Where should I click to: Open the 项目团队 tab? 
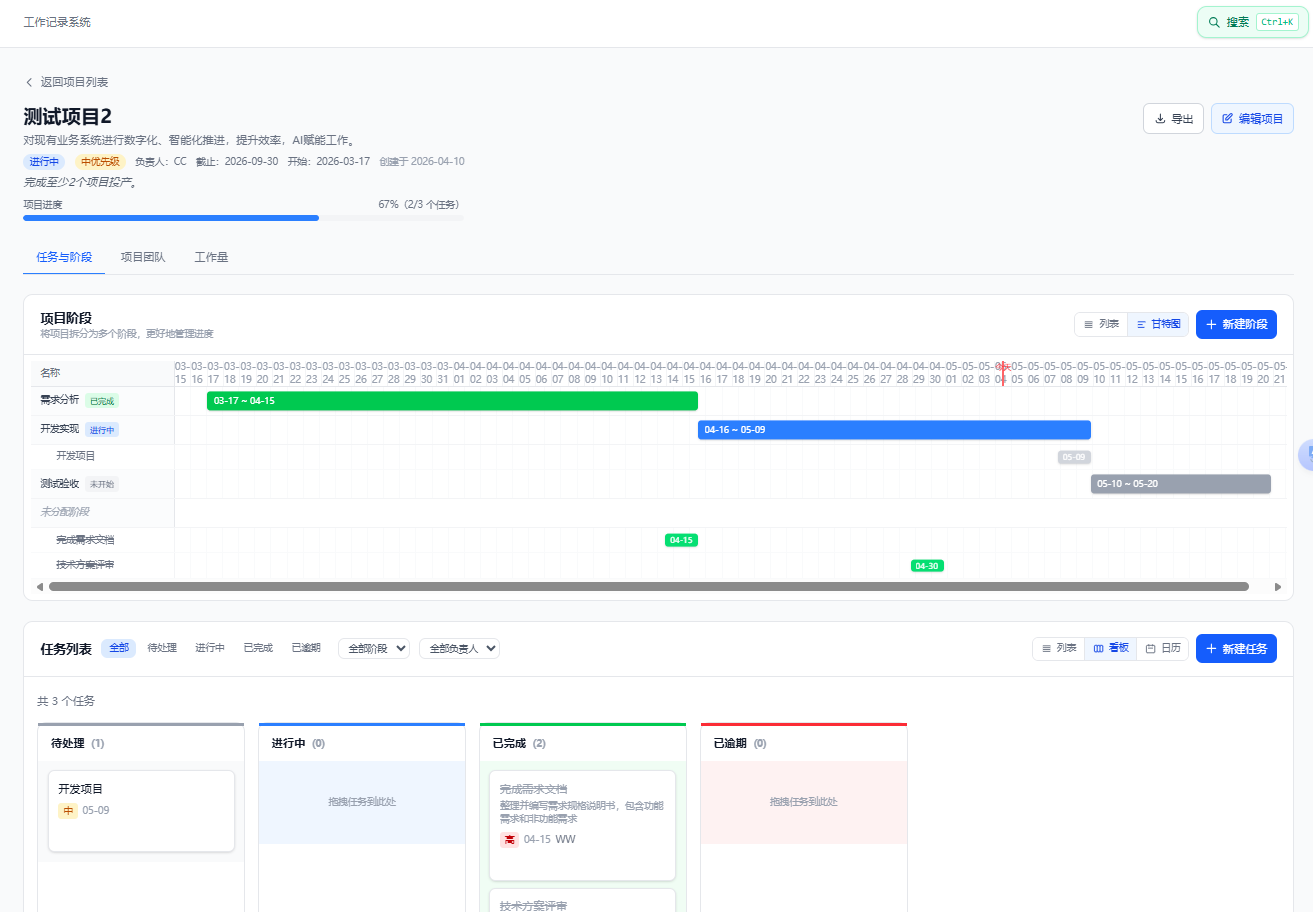point(143,257)
